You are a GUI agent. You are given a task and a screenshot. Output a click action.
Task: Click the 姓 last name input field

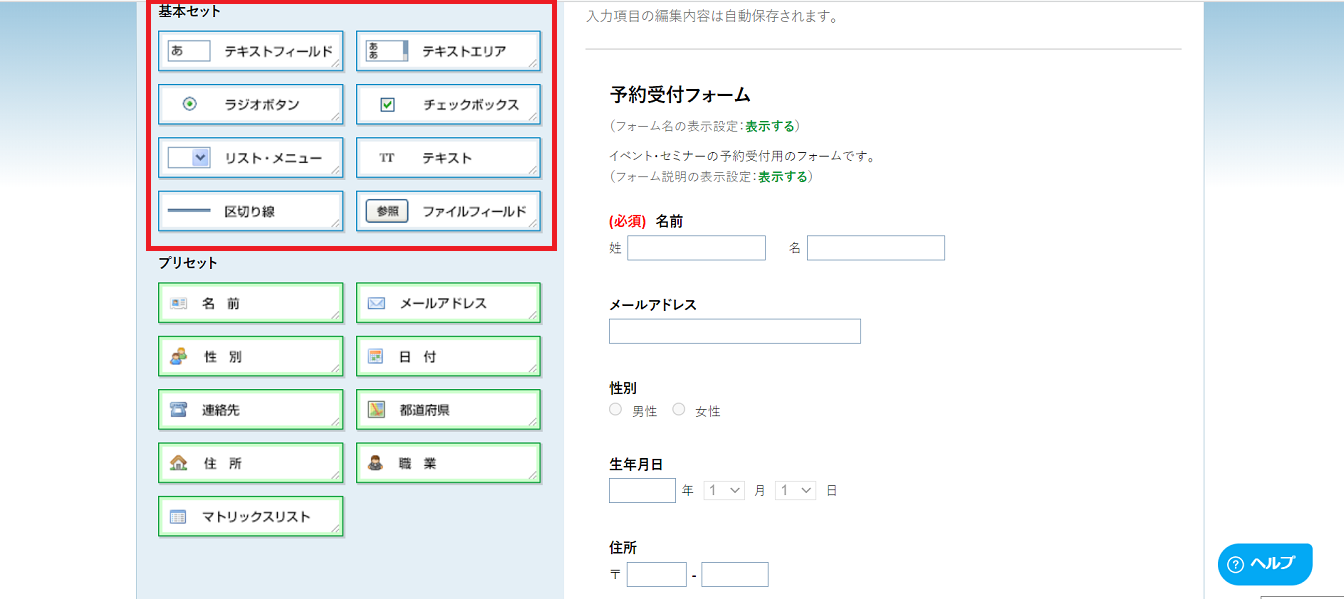coord(696,248)
